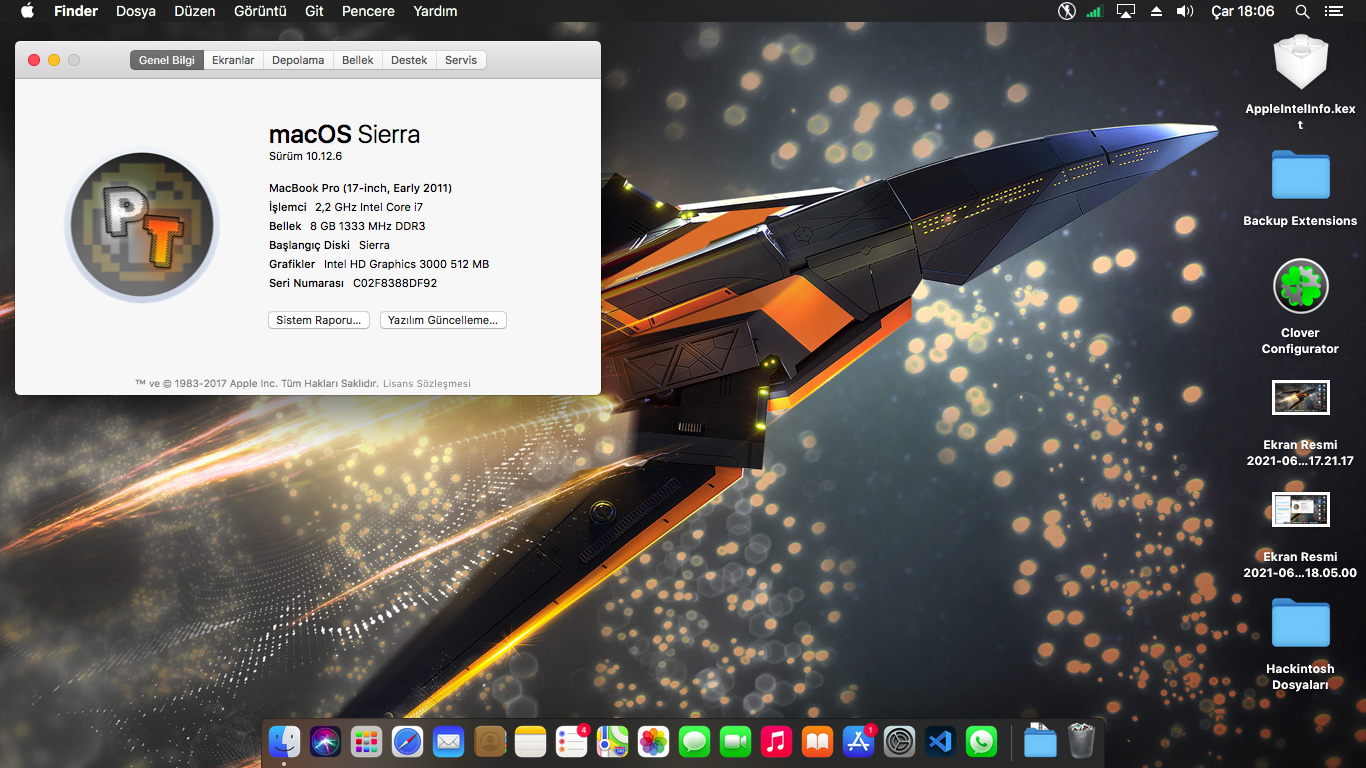This screenshot has height=768, width=1366.
Task: Launch FaceTime from the Dock
Action: [735, 741]
